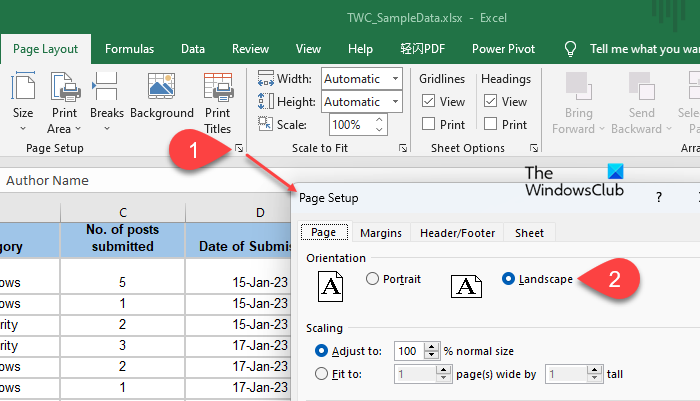Image resolution: width=700 pixels, height=401 pixels.
Task: Switch to the Margins tab
Action: [381, 233]
